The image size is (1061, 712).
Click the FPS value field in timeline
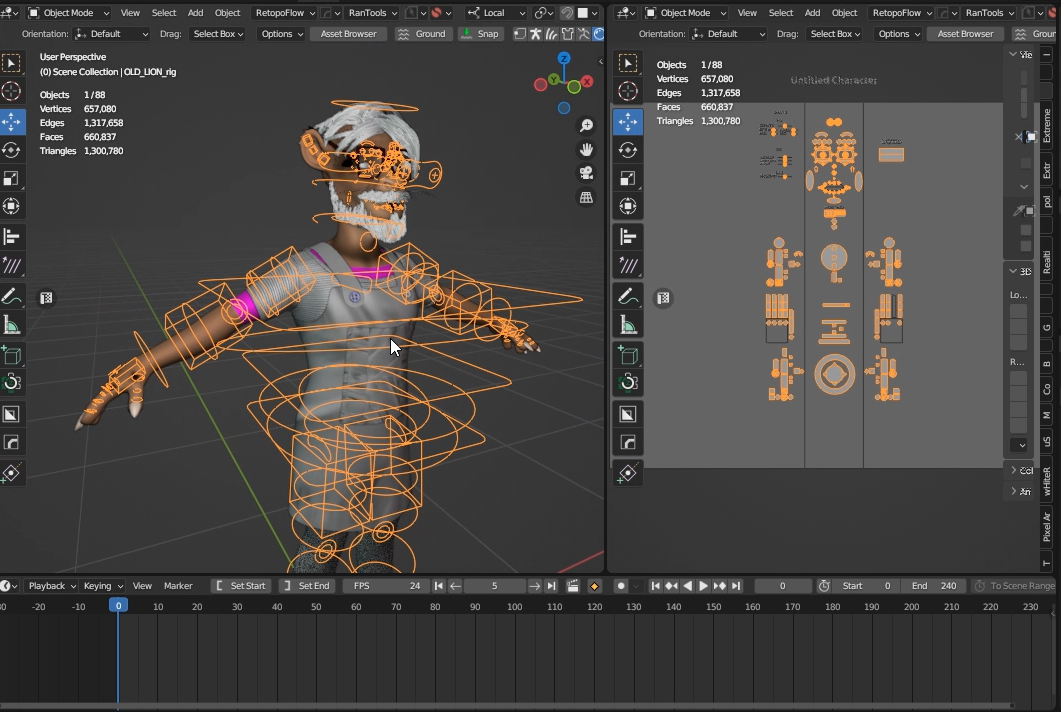pos(385,586)
